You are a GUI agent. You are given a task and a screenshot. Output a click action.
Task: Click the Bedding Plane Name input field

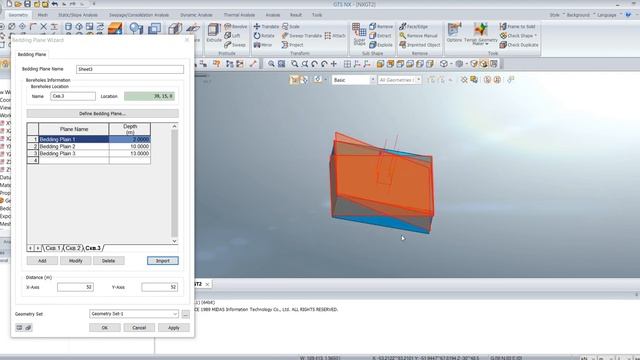pyautogui.click(x=130, y=69)
